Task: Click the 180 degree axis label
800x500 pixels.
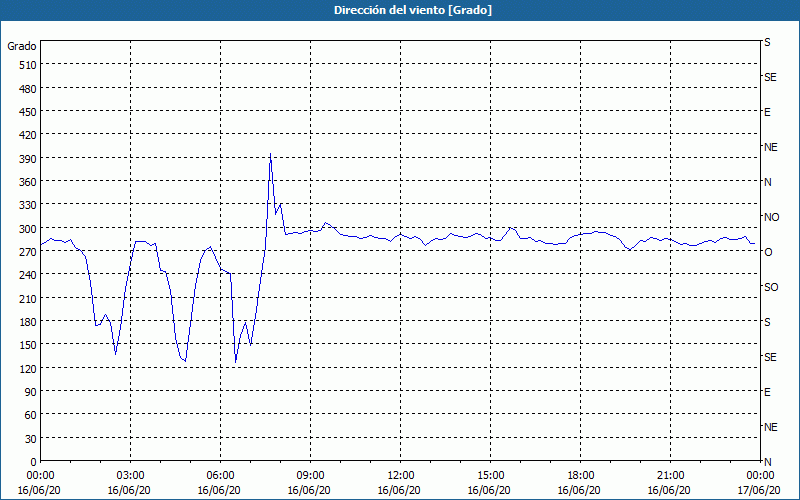Action: pos(29,322)
